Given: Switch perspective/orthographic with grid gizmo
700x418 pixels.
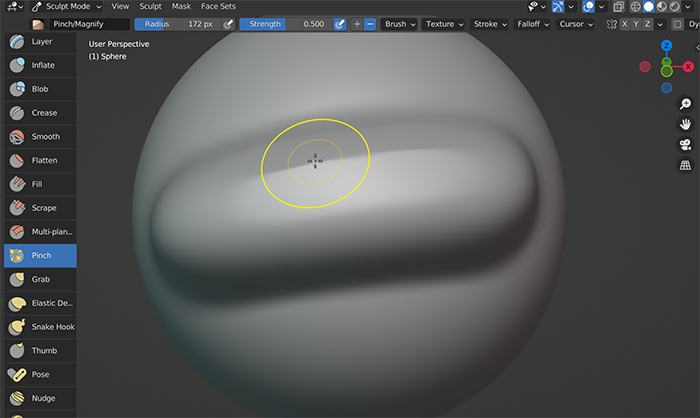Looking at the screenshot, I should (685, 165).
